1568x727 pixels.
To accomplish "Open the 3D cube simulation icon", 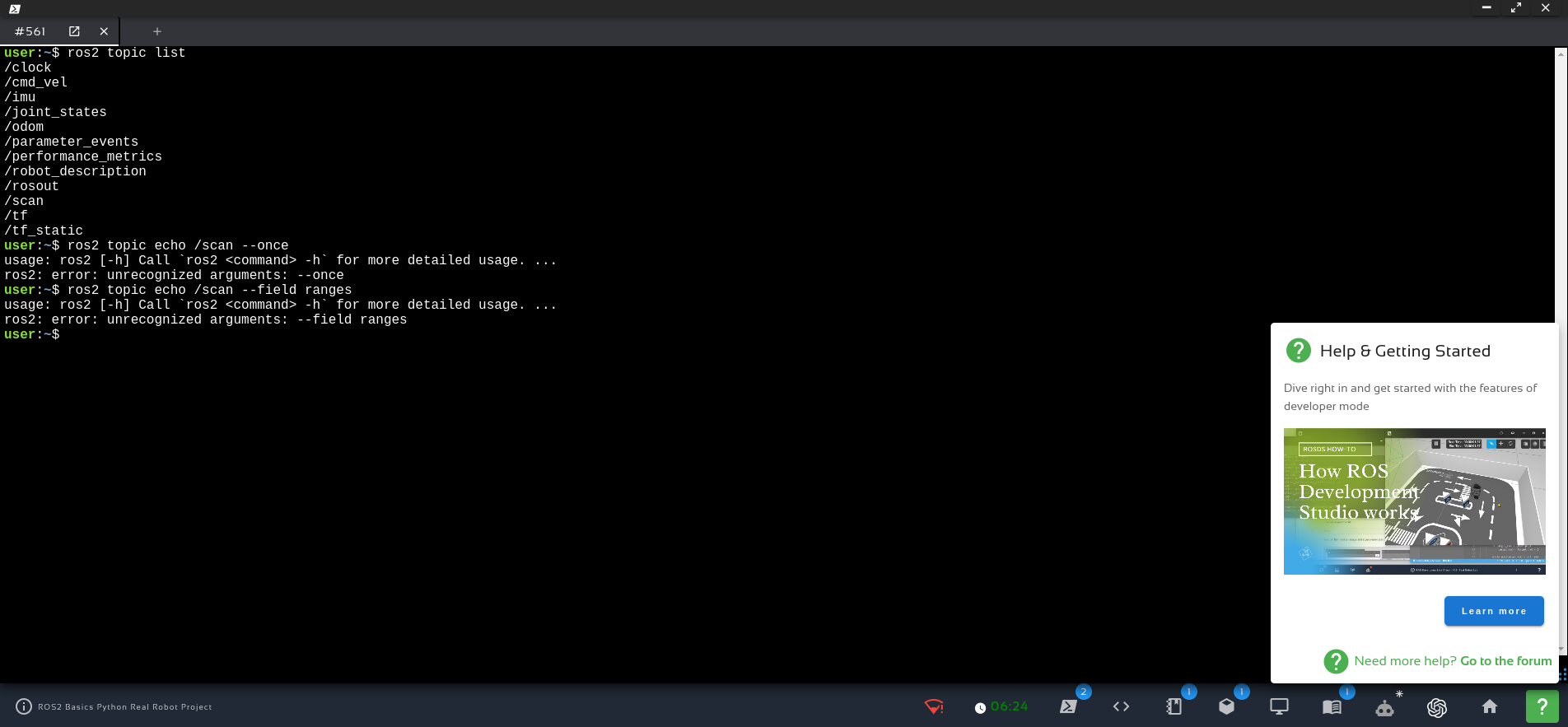I will [1226, 706].
